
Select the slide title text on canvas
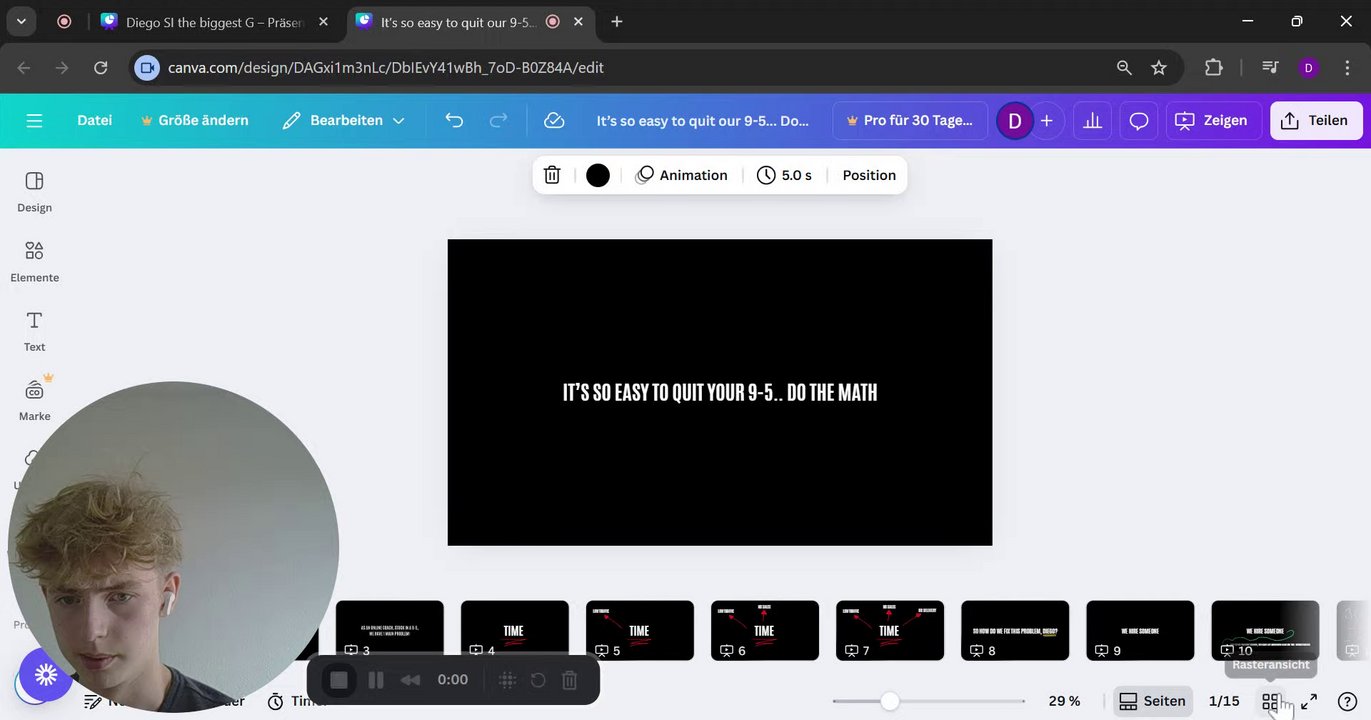(x=720, y=392)
